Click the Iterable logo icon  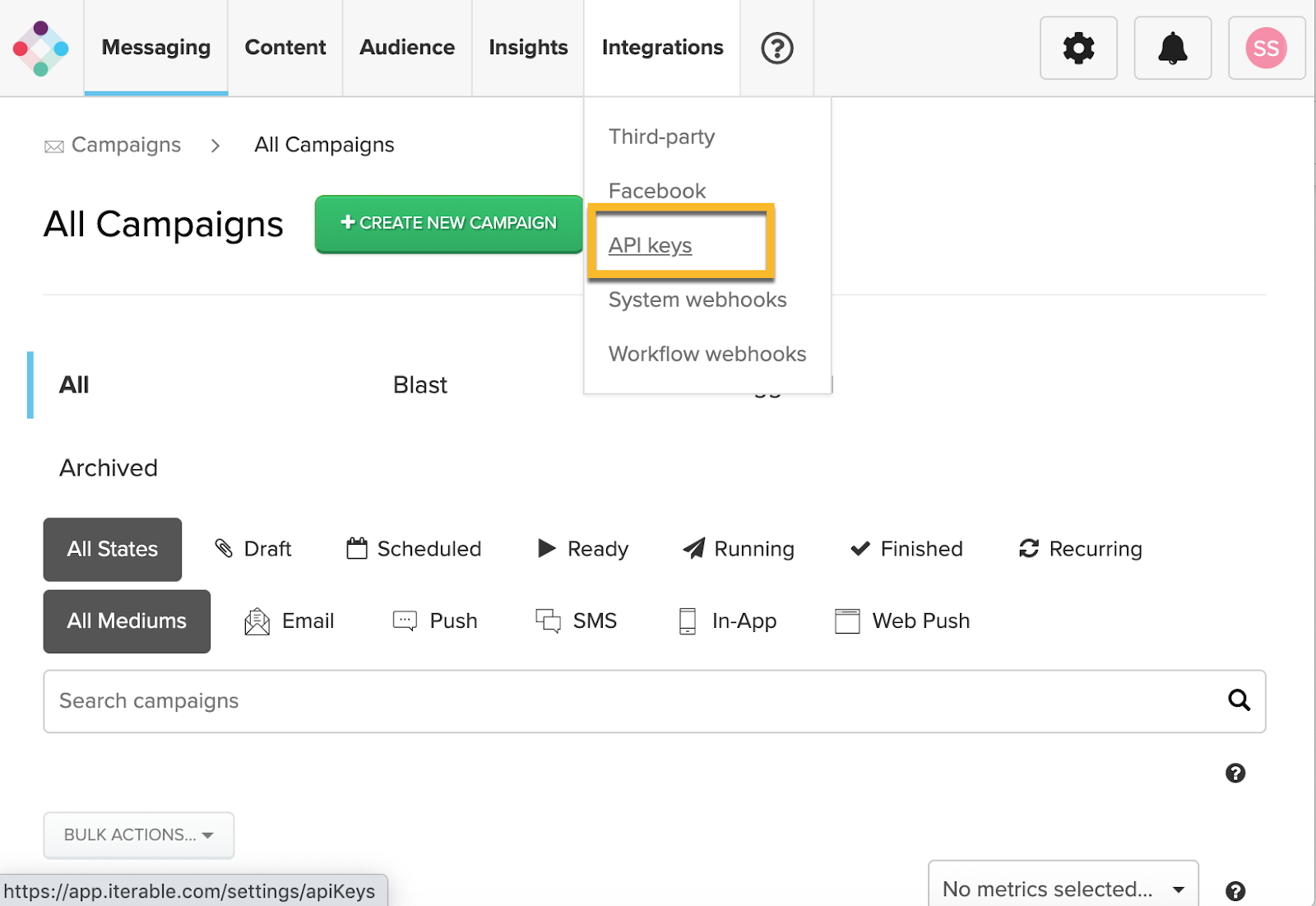click(x=41, y=49)
